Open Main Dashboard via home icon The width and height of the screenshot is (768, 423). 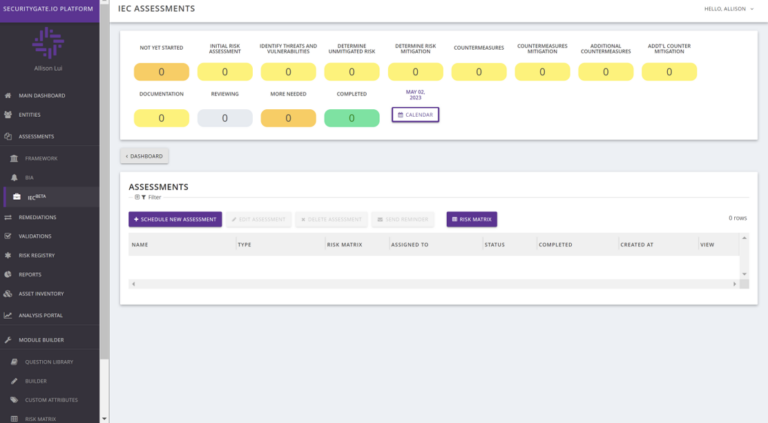point(8,95)
